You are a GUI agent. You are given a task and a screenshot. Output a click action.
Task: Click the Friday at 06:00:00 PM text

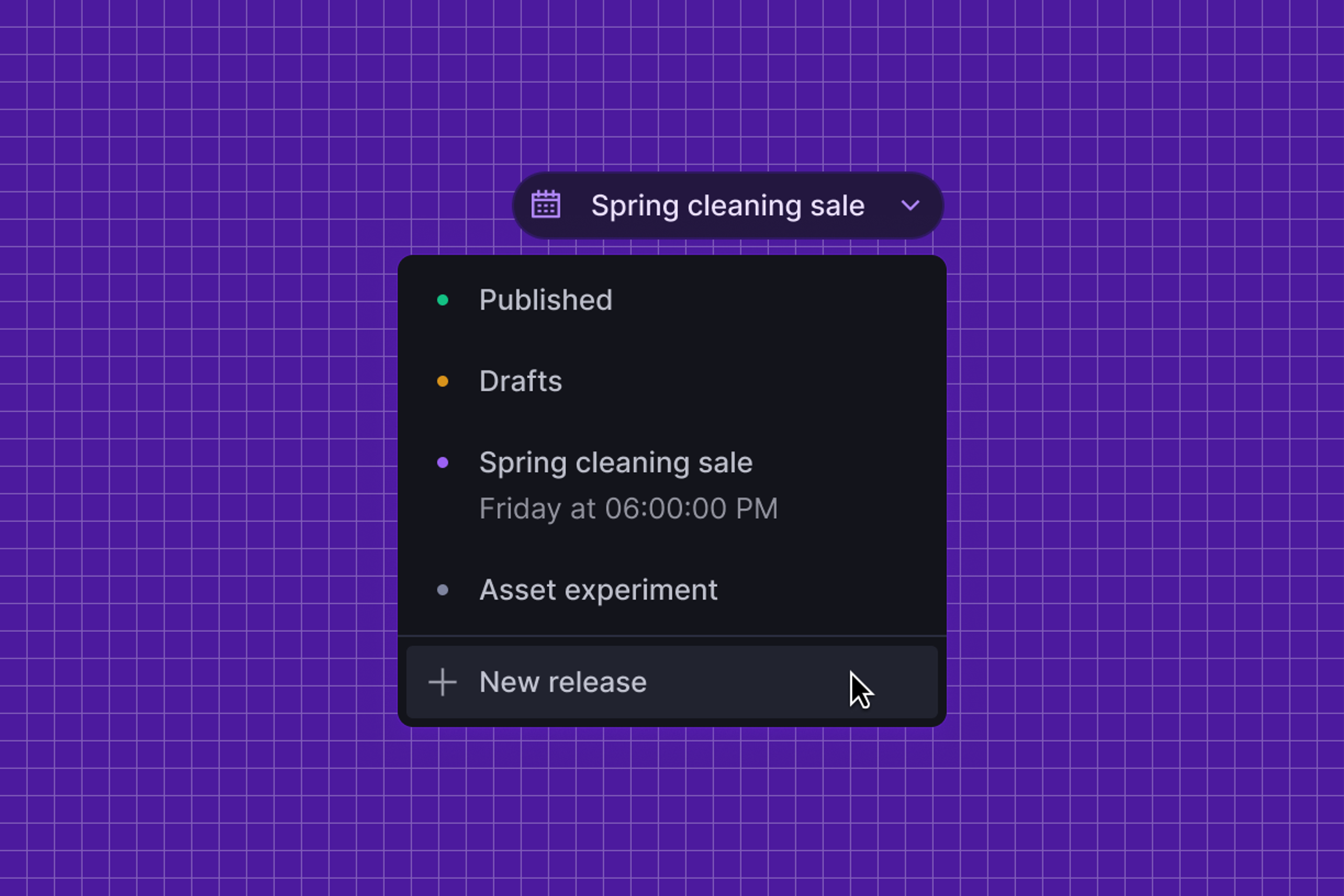pos(628,509)
